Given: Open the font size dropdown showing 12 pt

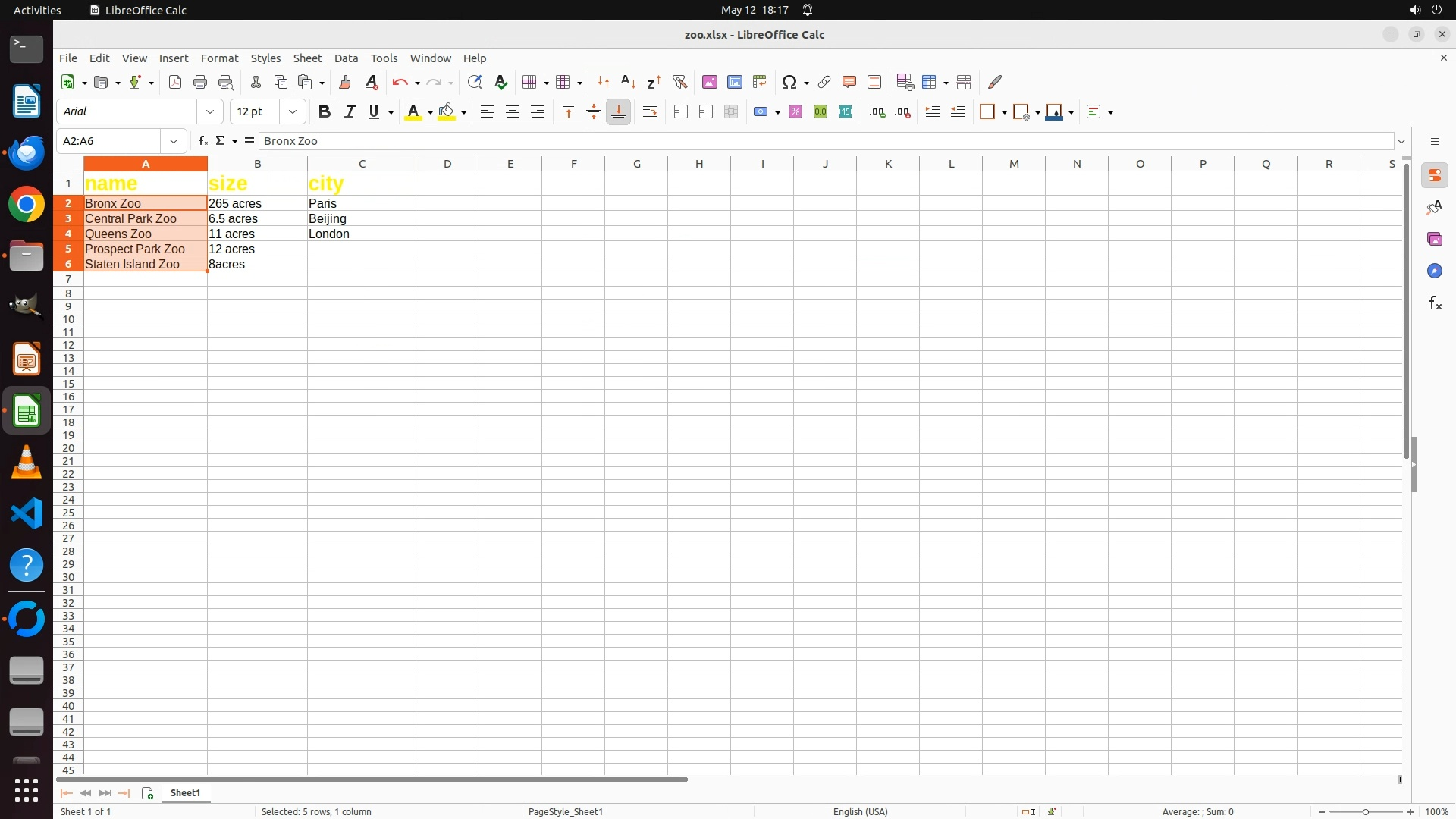Looking at the screenshot, I should (293, 112).
